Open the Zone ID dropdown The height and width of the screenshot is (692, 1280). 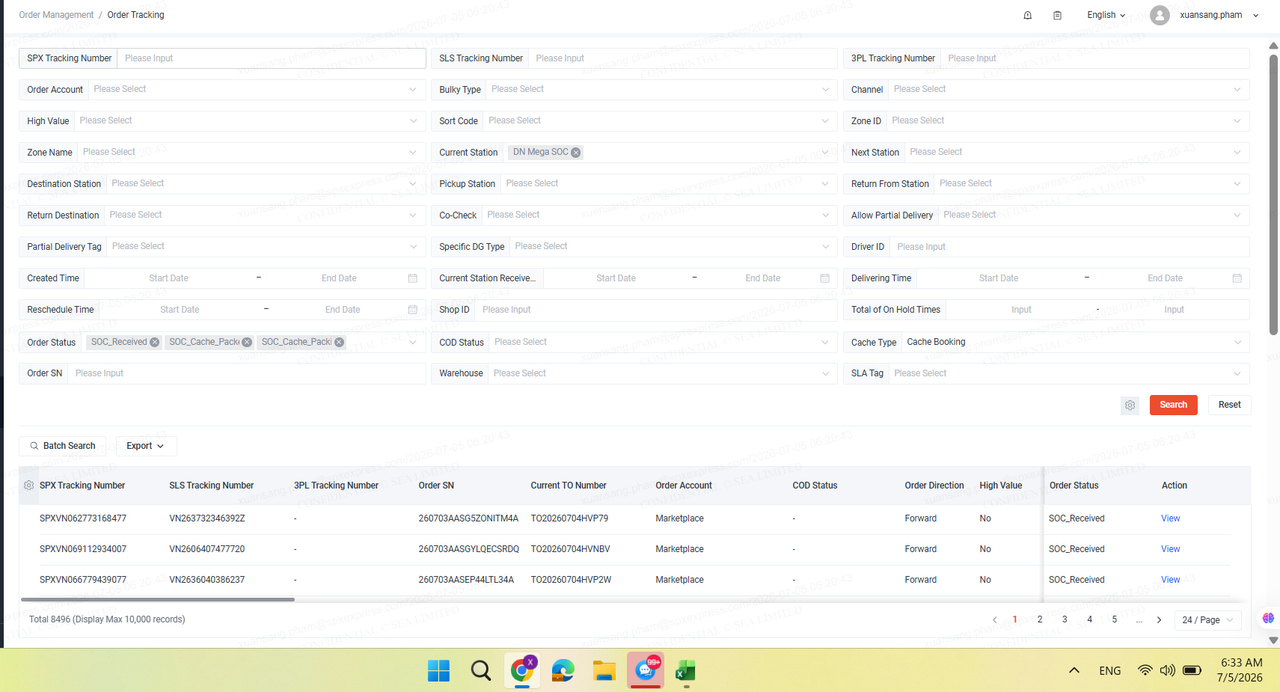[x=1046, y=121]
